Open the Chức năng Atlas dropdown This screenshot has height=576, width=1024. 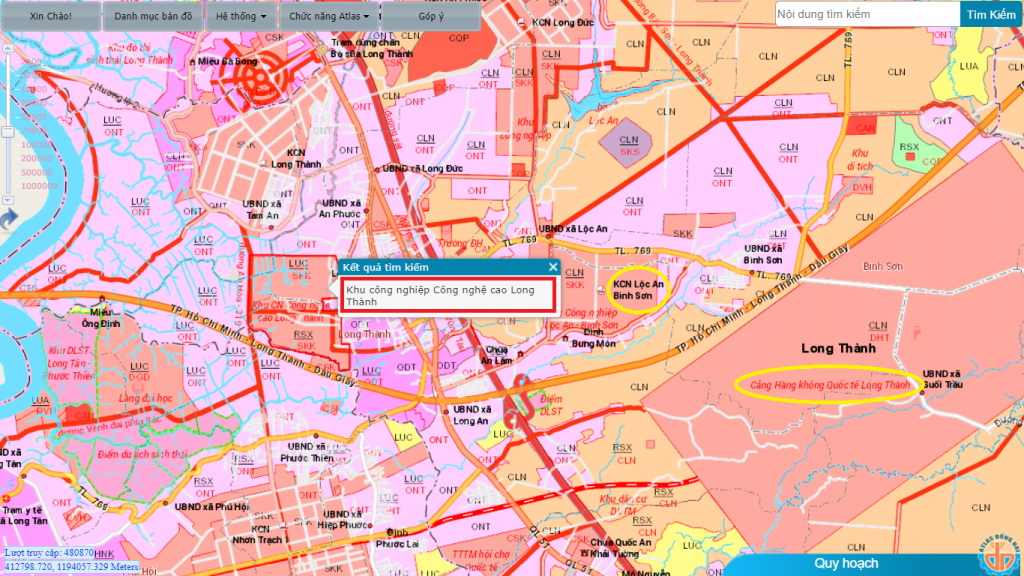[x=328, y=16]
